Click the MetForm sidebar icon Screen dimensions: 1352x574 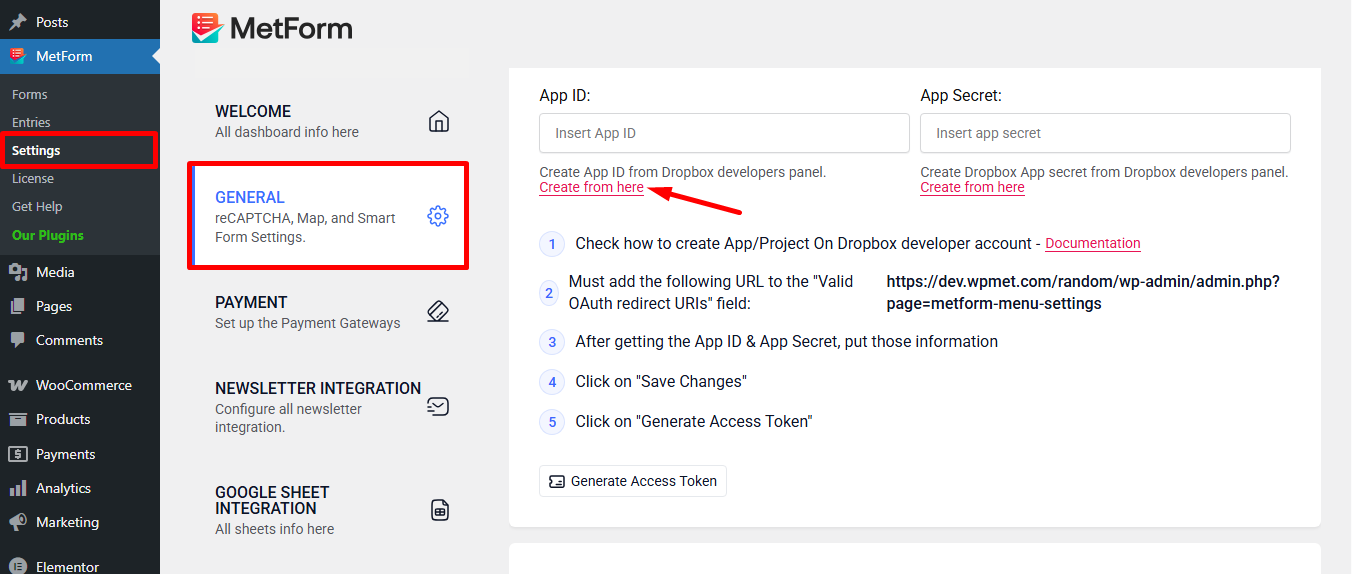point(18,56)
